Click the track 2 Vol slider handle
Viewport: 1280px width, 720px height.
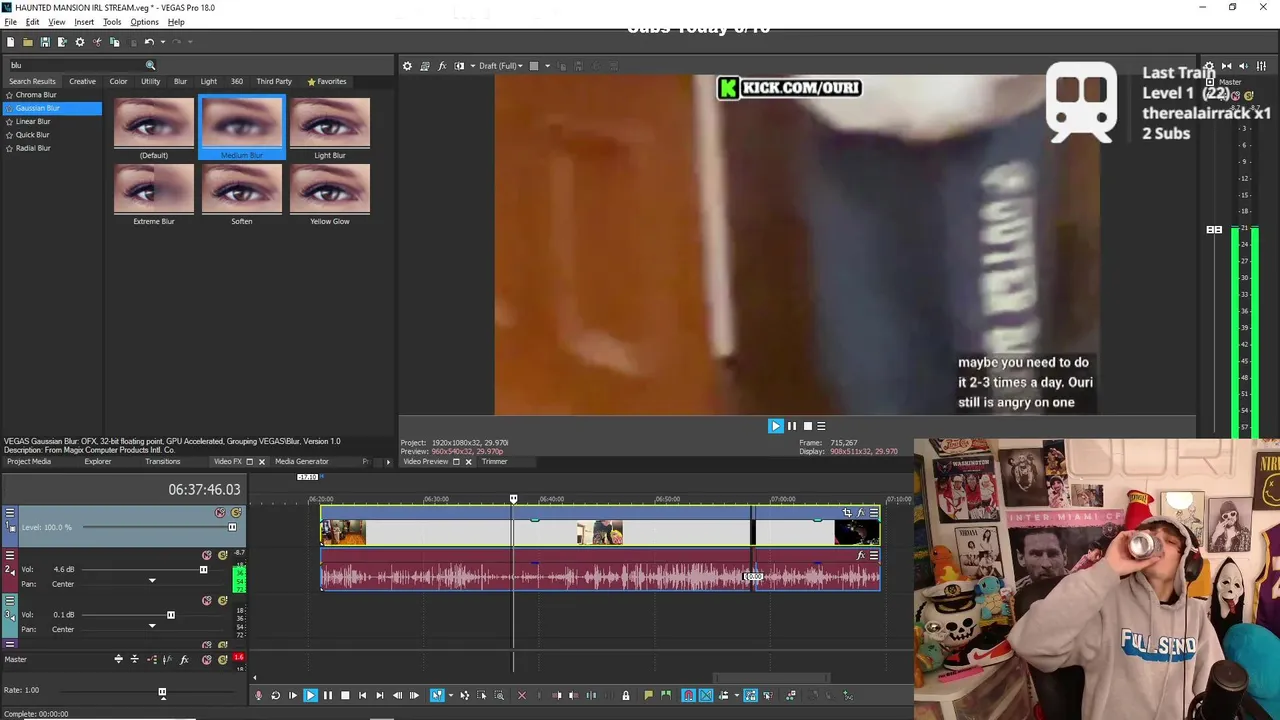pyautogui.click(x=203, y=570)
